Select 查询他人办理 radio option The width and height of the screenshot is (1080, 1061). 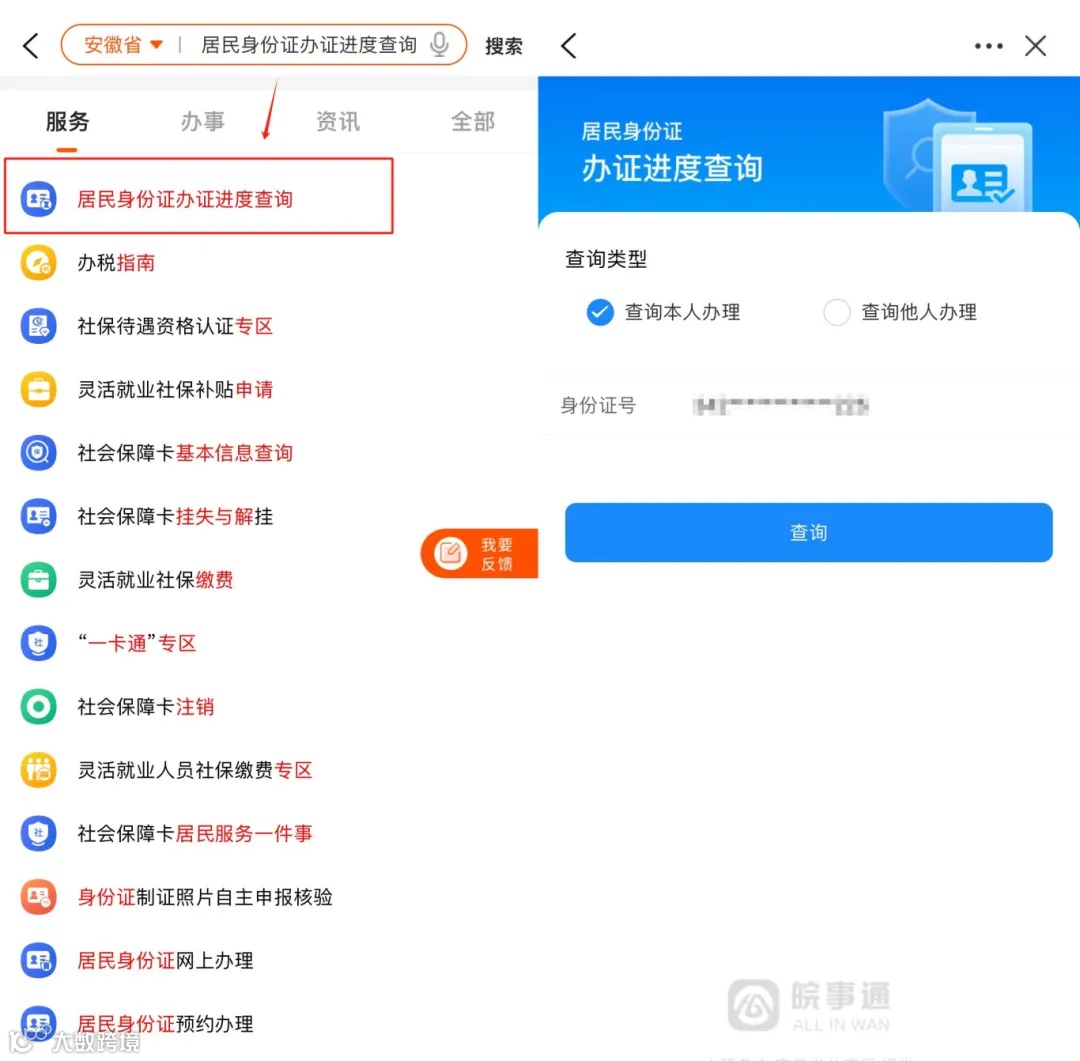(x=900, y=312)
